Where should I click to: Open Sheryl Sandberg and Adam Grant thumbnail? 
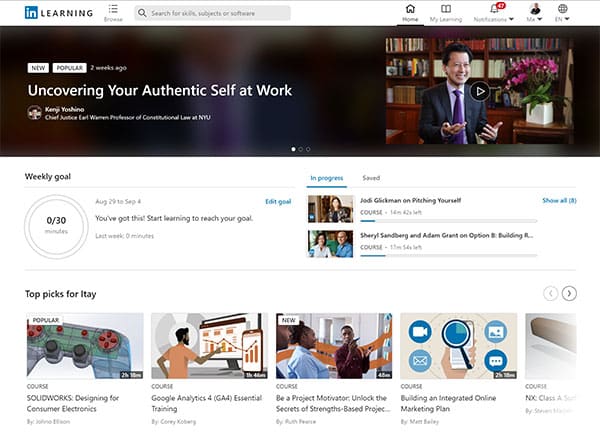(x=331, y=244)
